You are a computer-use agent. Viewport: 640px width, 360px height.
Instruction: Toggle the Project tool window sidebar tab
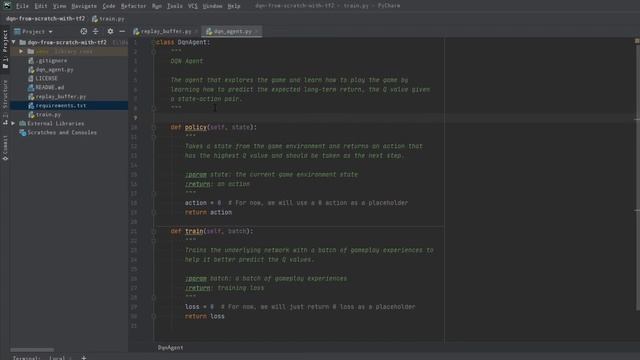pos(5,49)
